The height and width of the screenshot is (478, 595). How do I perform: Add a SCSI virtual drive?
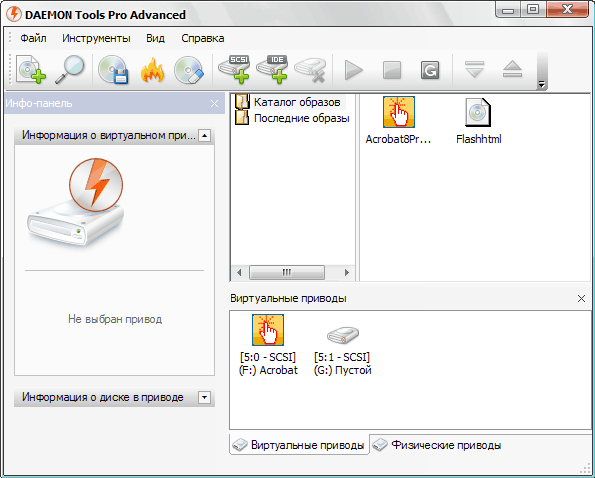[234, 69]
